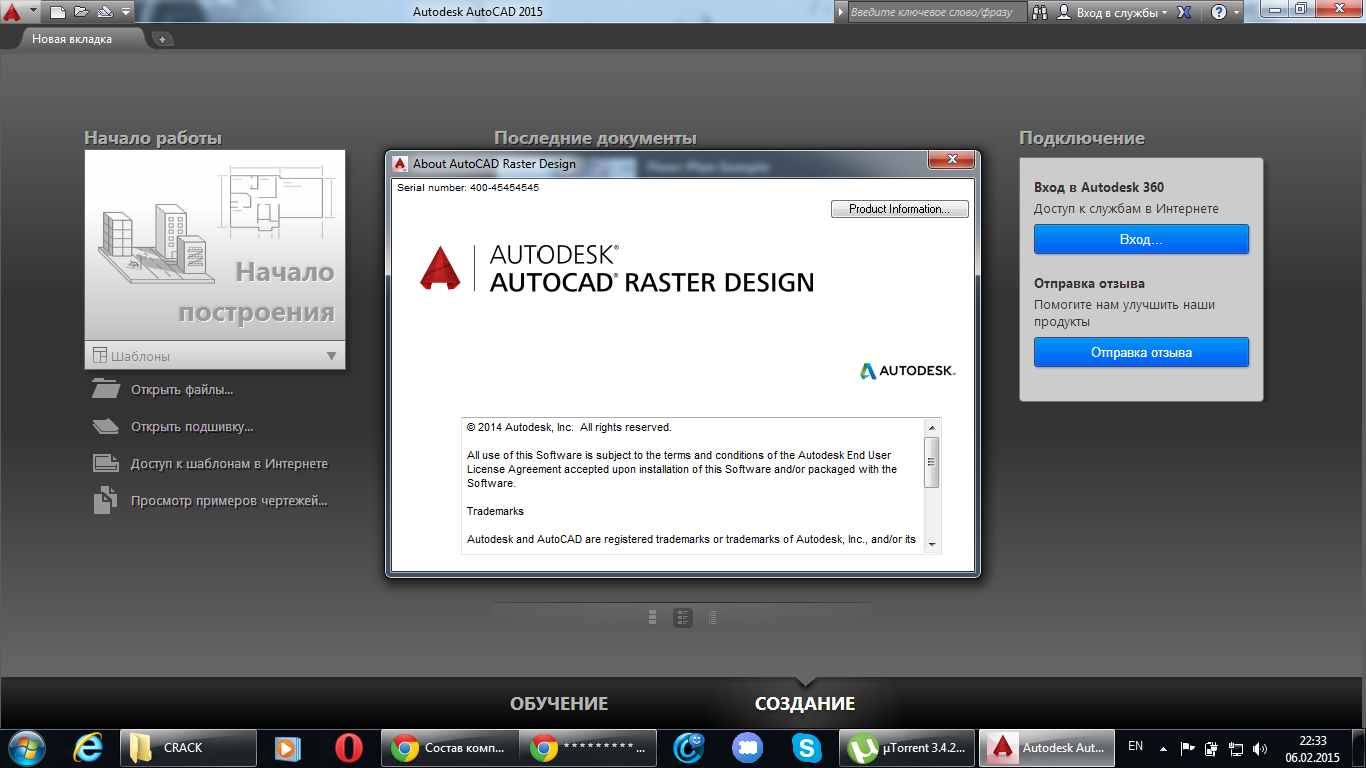The image size is (1366, 768).
Task: Click the Начало построения drawing thumbnail
Action: (215, 246)
